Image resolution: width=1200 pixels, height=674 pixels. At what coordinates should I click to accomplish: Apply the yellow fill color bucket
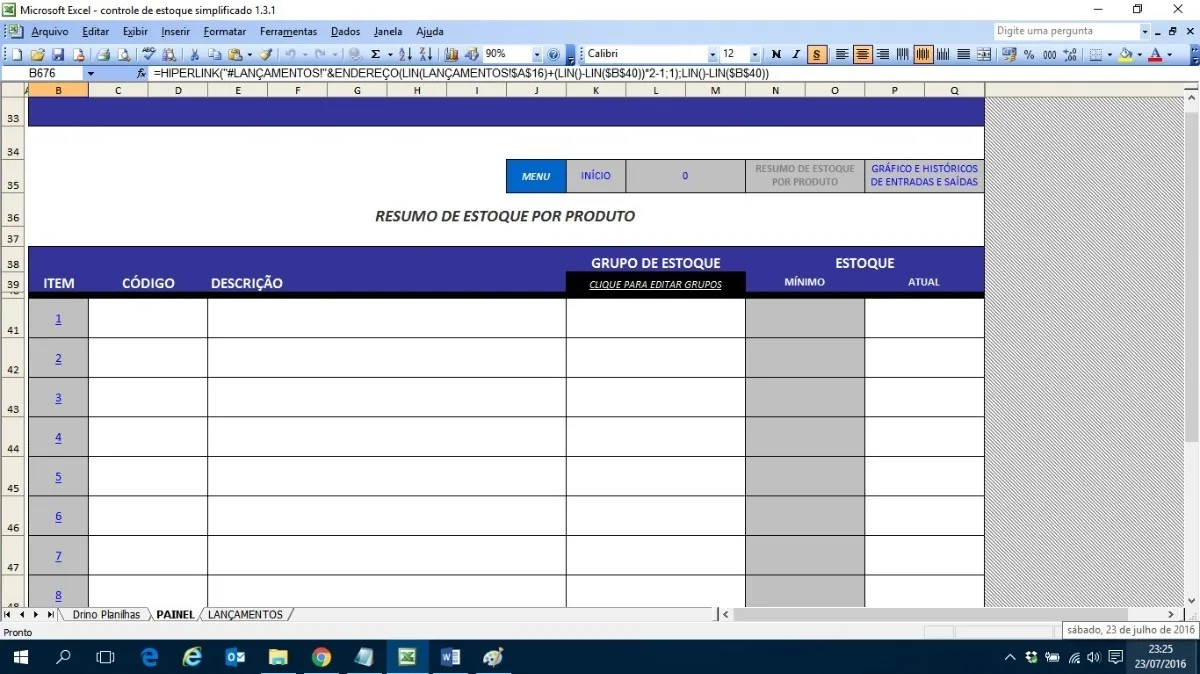point(1126,54)
